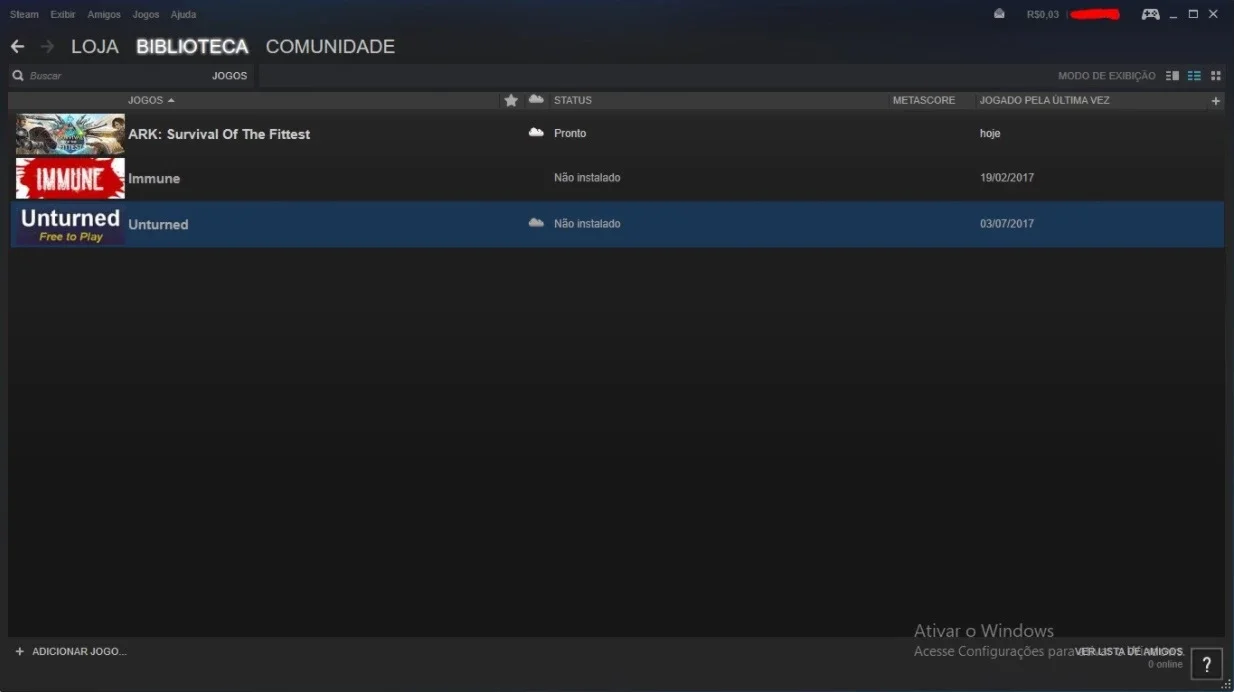The width and height of the screenshot is (1234, 692).
Task: Open the JOGOS filter dropdown
Action: 229,76
